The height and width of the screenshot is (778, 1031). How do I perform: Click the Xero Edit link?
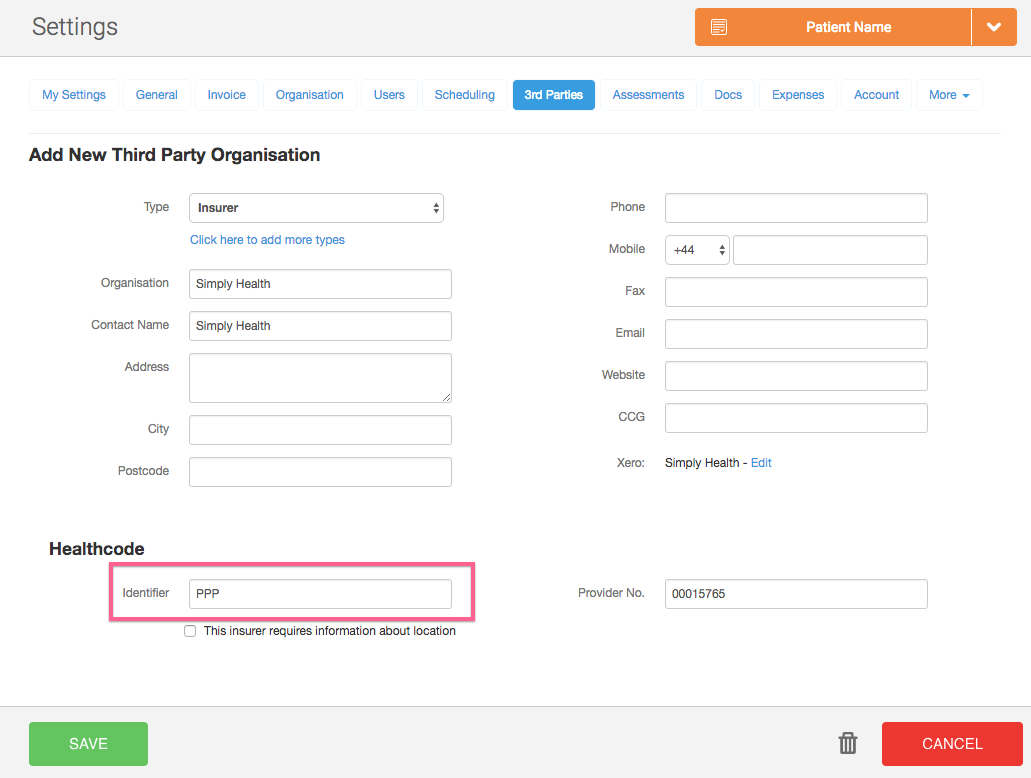(761, 463)
